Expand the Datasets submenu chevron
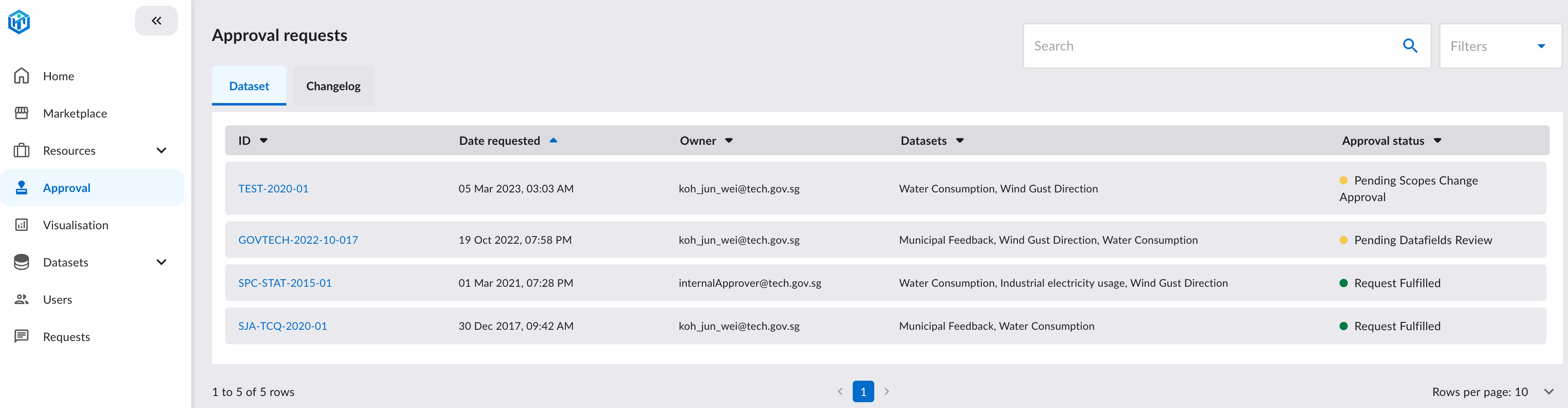Image resolution: width=1568 pixels, height=408 pixels. pyautogui.click(x=161, y=262)
